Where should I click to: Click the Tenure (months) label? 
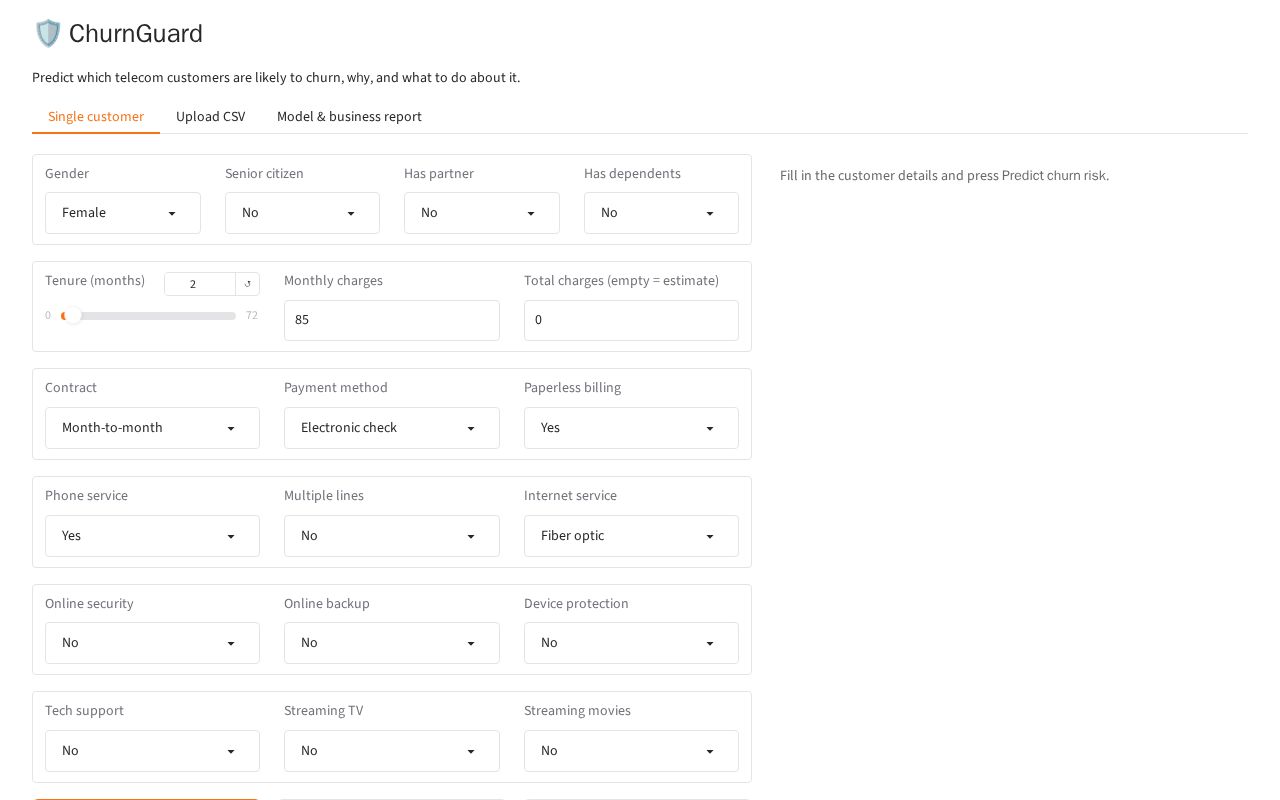tap(95, 281)
